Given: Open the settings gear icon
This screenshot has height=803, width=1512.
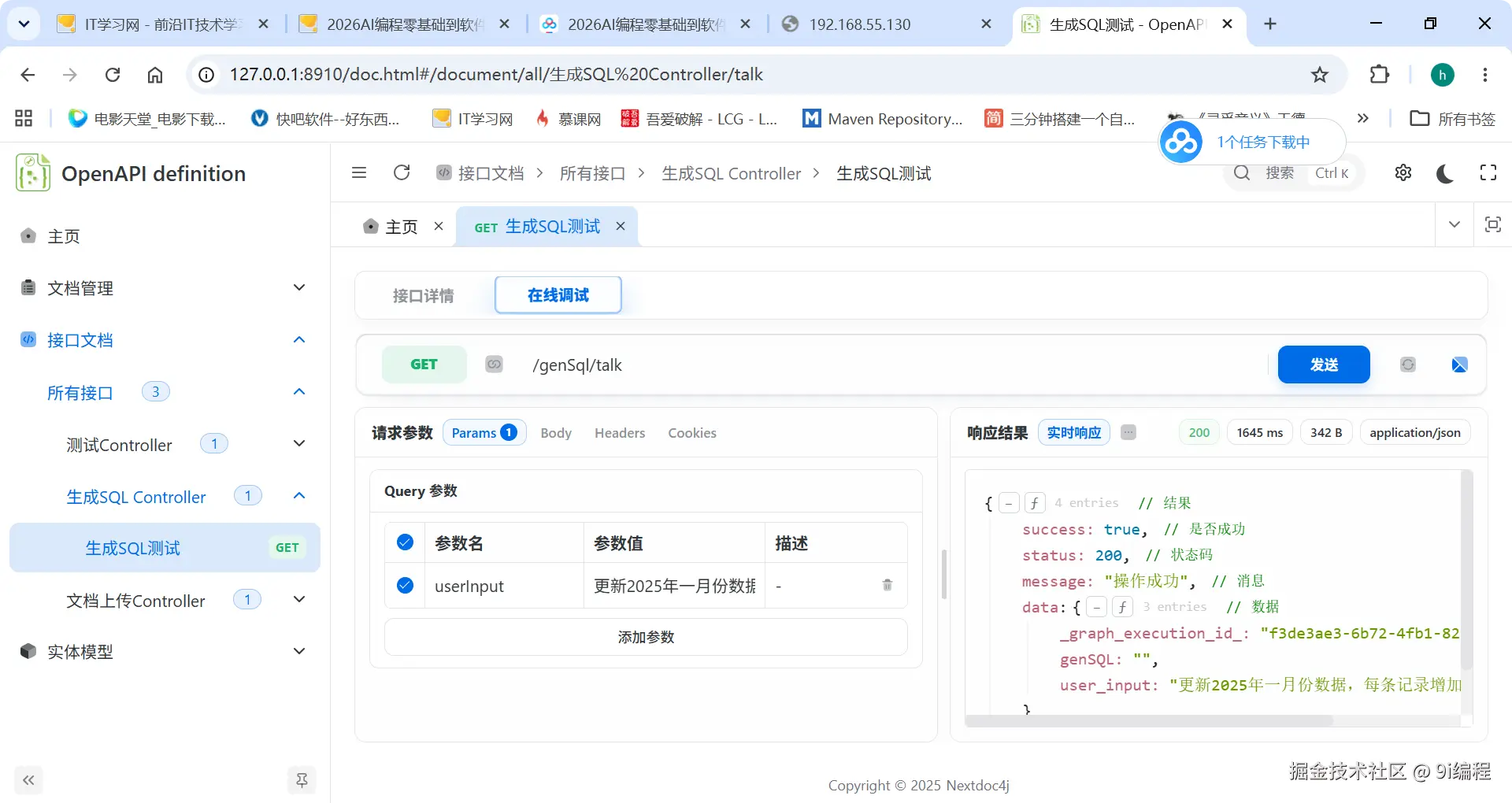Looking at the screenshot, I should click(1403, 172).
